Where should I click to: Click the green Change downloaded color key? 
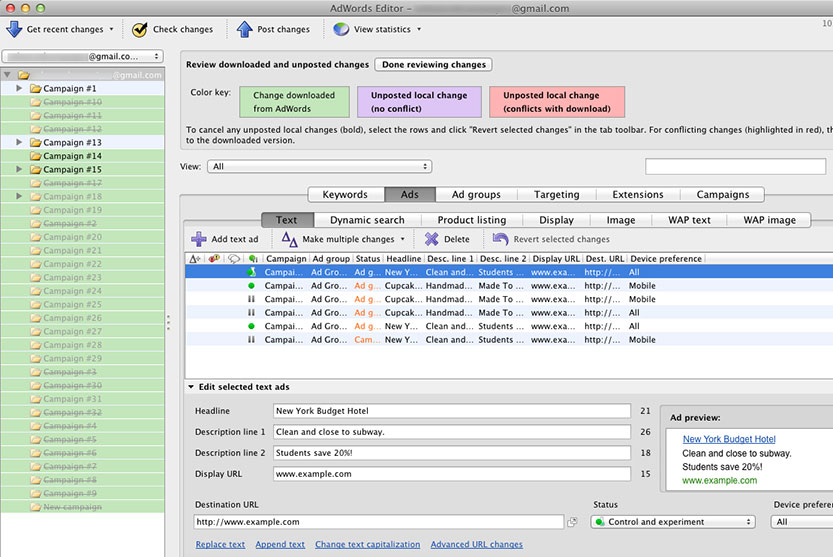(294, 102)
